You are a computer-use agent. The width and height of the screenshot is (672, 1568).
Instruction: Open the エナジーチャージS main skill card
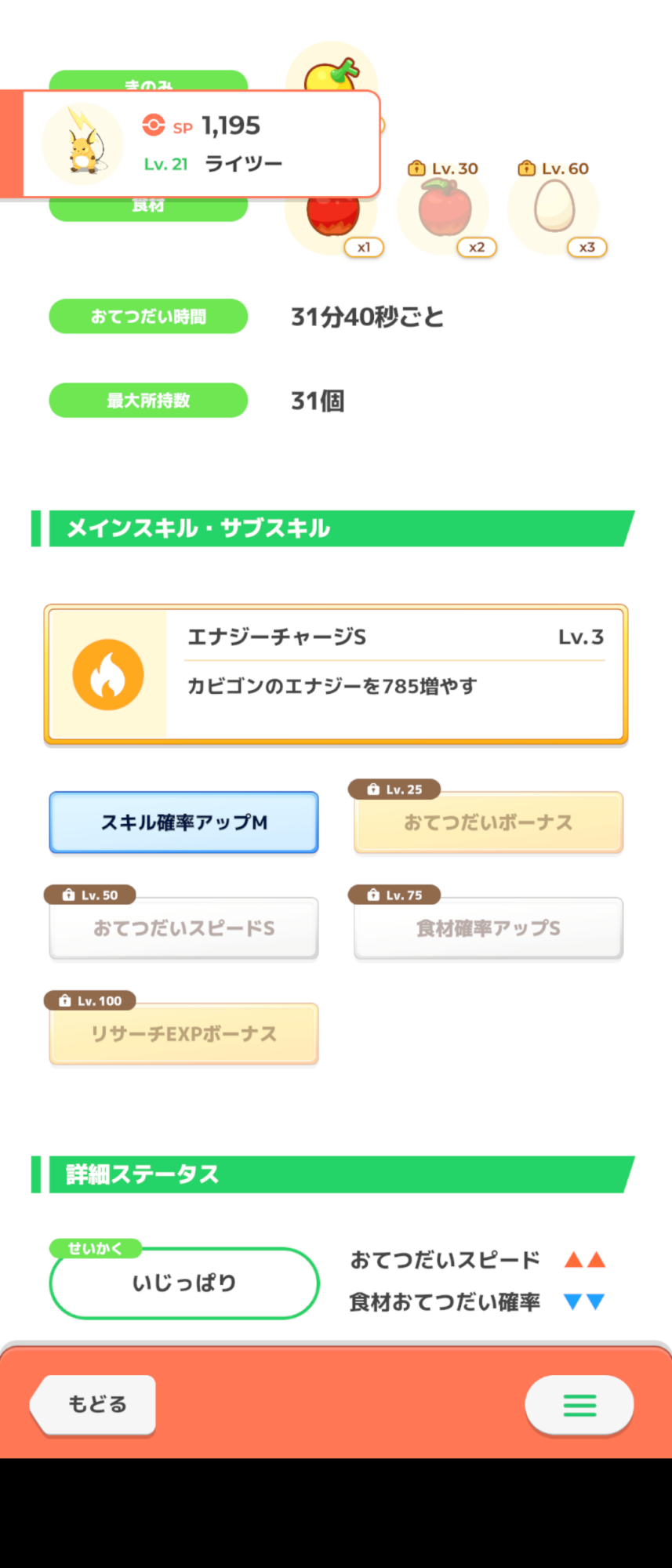tap(336, 674)
